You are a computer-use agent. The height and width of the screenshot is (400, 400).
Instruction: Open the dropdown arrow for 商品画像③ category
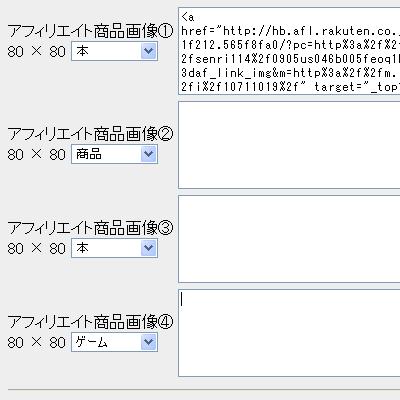(x=148, y=248)
